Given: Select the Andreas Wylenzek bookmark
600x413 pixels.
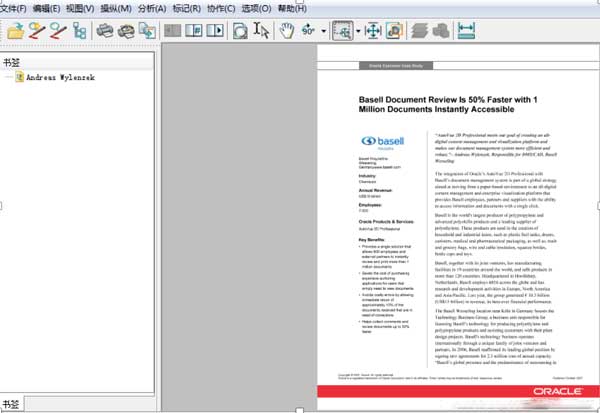Looking at the screenshot, I should tap(60, 77).
